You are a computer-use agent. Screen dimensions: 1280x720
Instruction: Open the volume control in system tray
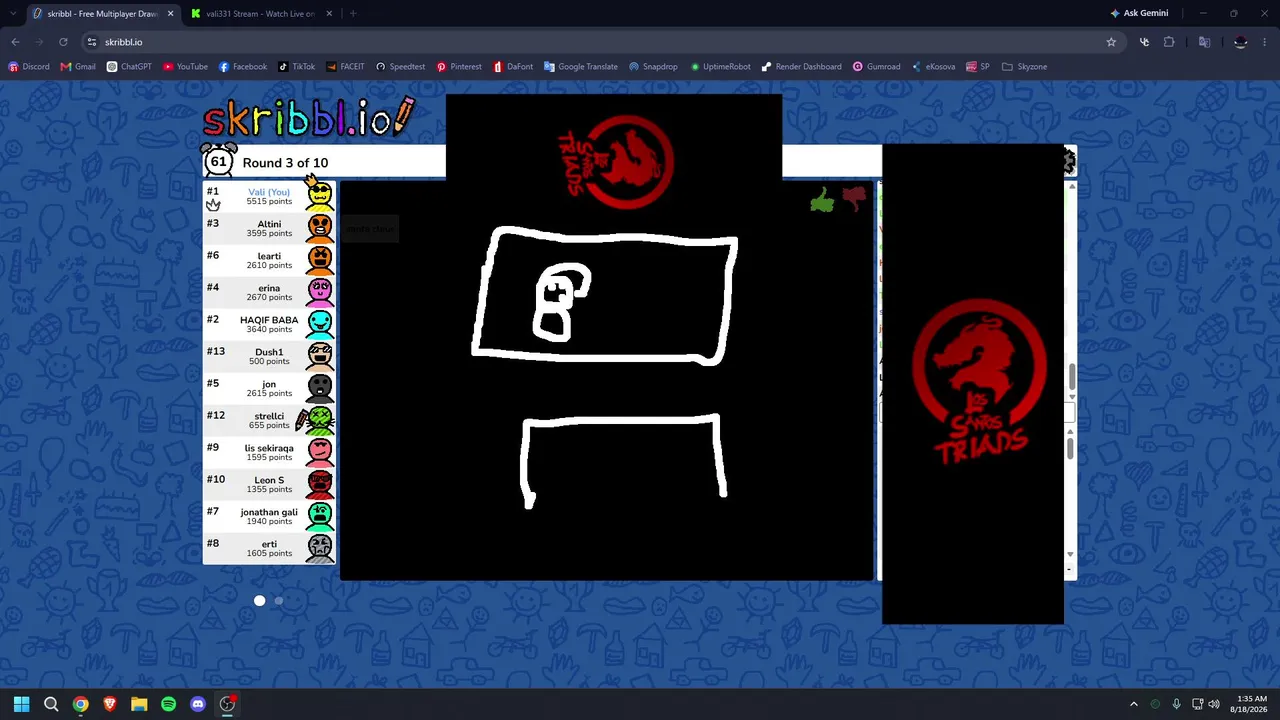click(x=1214, y=704)
